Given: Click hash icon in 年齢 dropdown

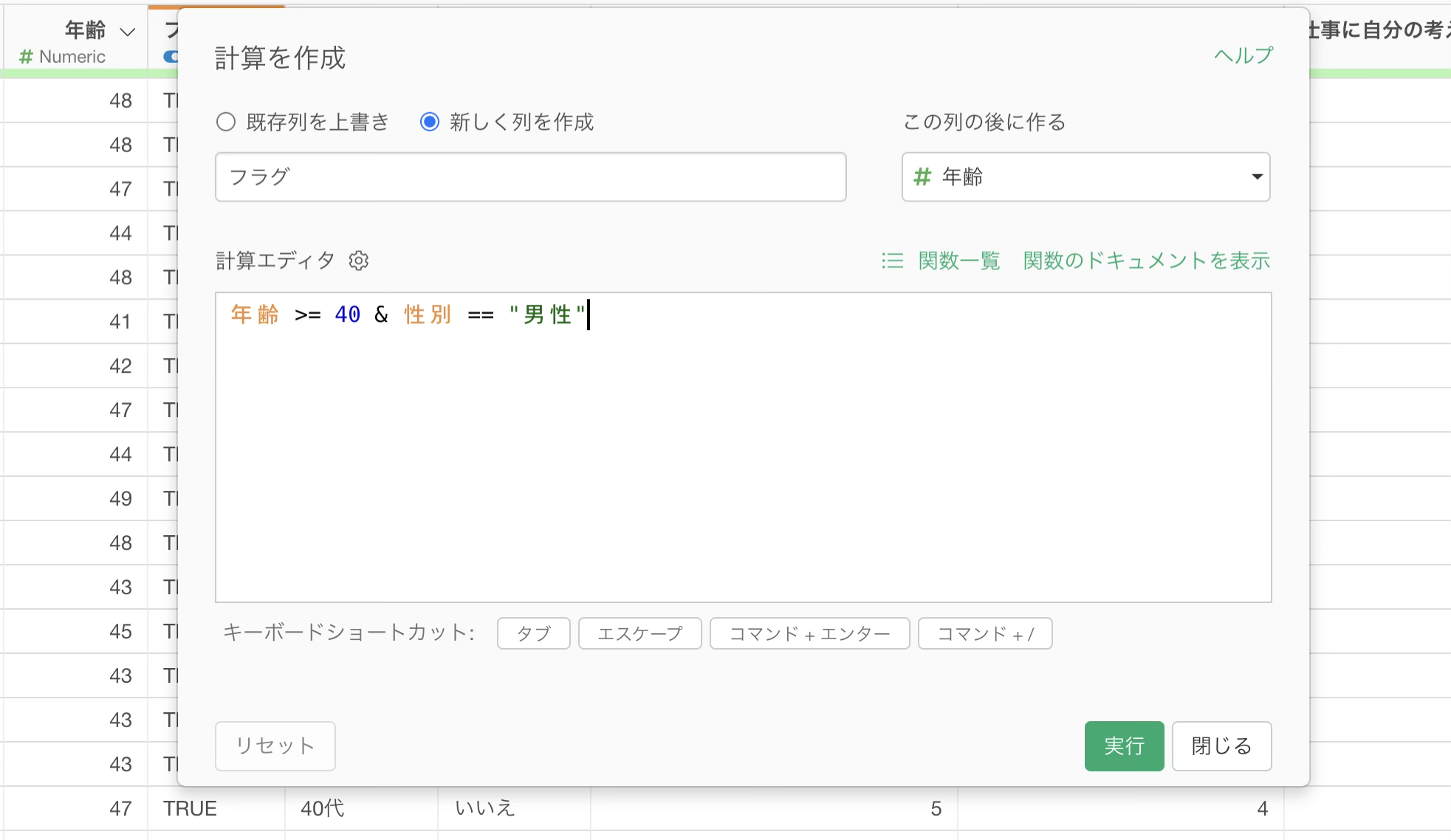Looking at the screenshot, I should point(922,177).
